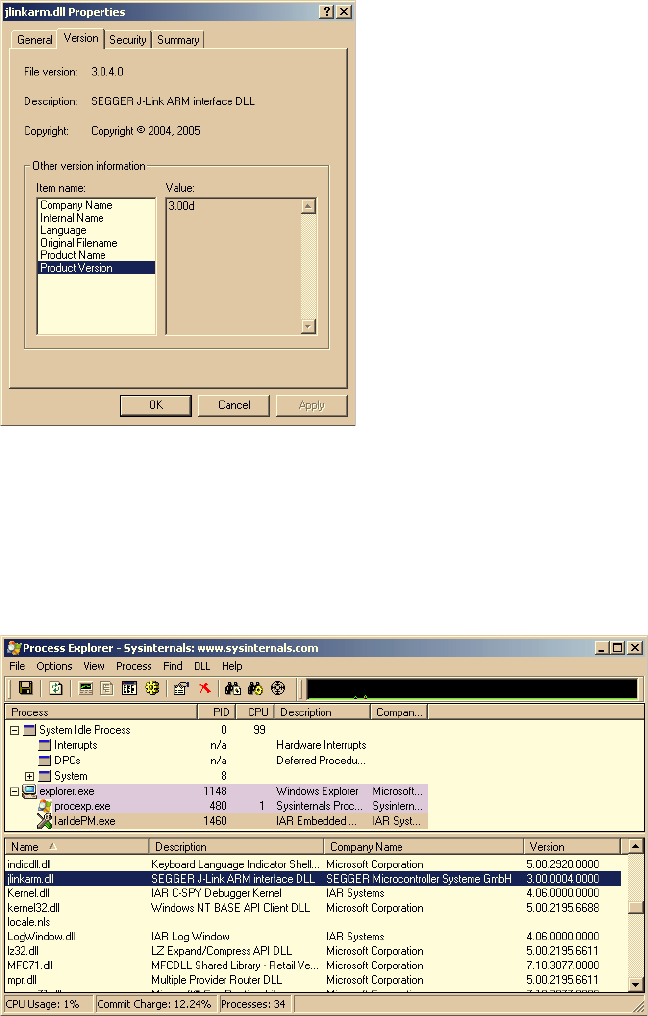648x1016 pixels.
Task: Toggle the lower pane columns icon in toolbar
Action: tap(130, 688)
